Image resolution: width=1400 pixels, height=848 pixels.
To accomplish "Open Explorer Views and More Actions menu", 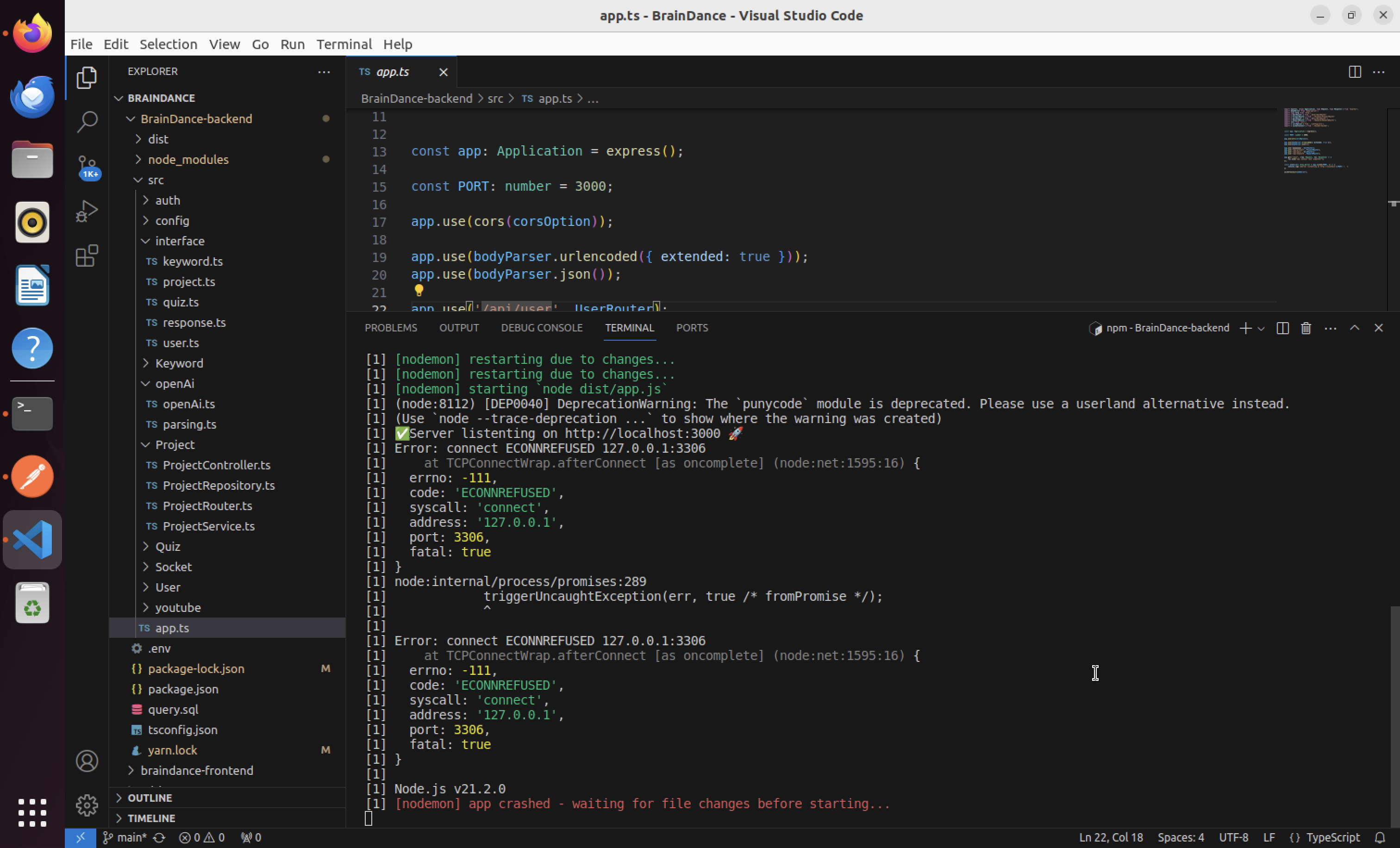I will point(324,72).
